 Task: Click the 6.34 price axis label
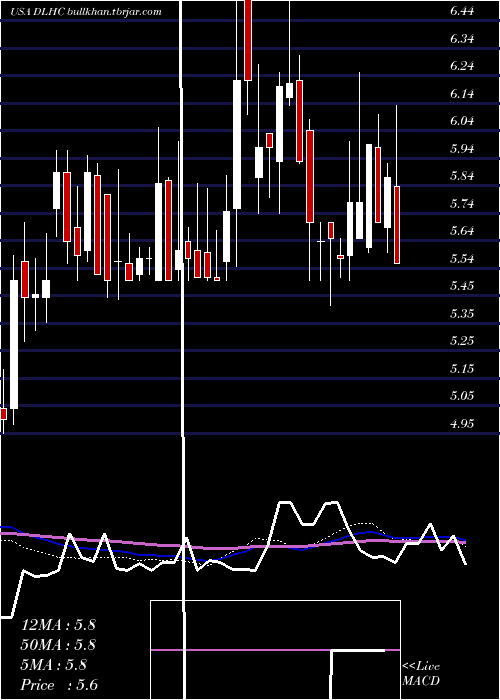point(462,39)
